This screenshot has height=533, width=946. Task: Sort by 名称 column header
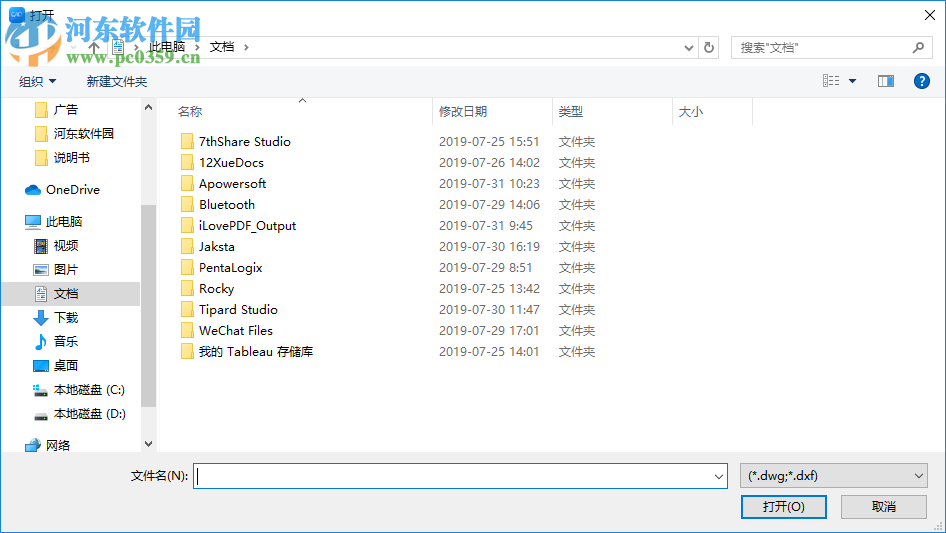[x=190, y=112]
